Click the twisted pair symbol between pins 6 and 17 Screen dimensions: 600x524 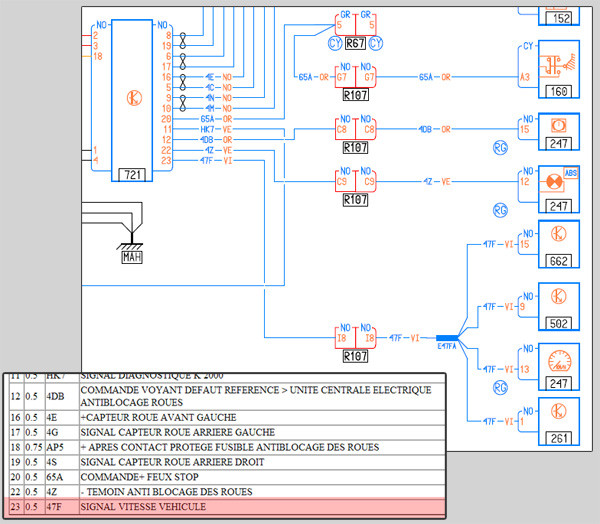(183, 61)
